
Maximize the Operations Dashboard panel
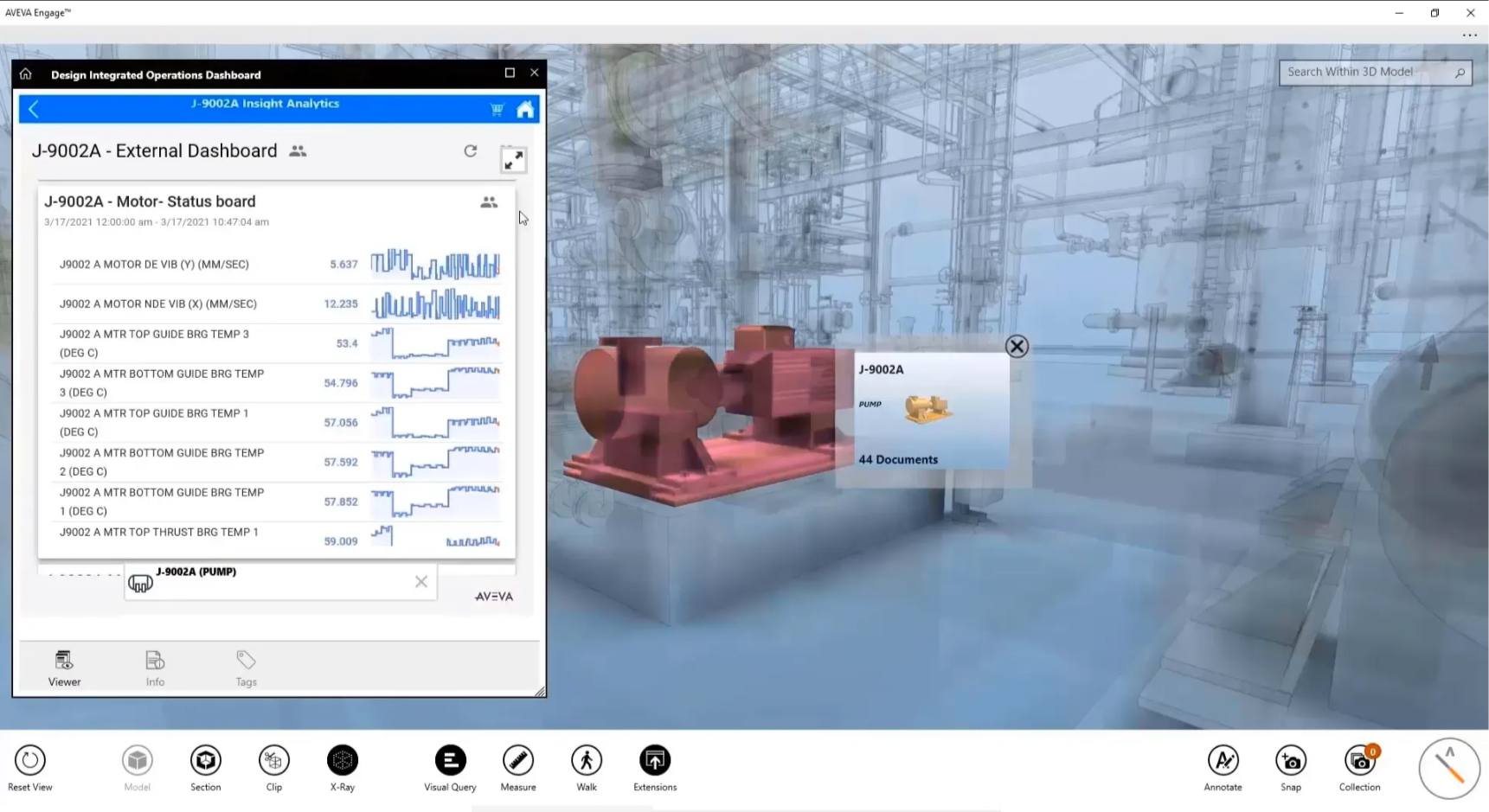coord(510,73)
